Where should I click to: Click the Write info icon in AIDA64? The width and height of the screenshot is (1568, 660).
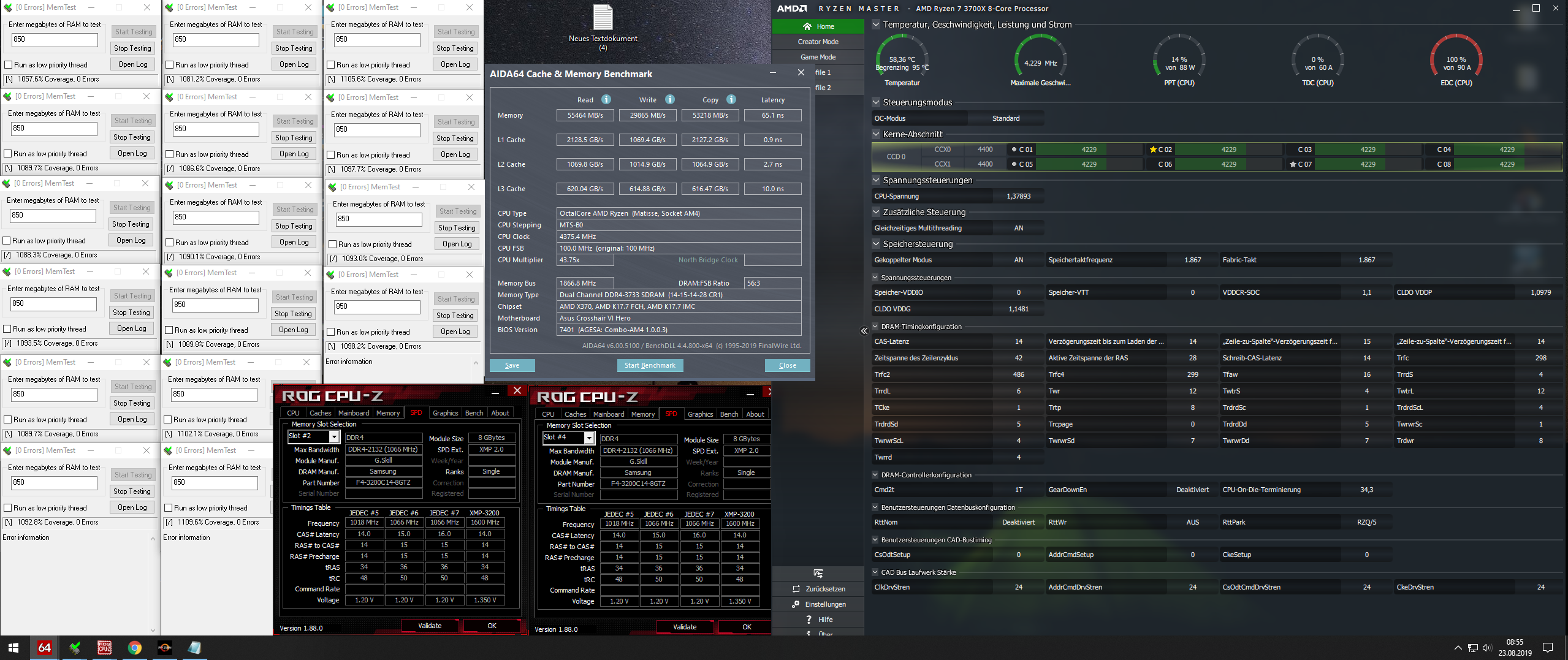(669, 99)
